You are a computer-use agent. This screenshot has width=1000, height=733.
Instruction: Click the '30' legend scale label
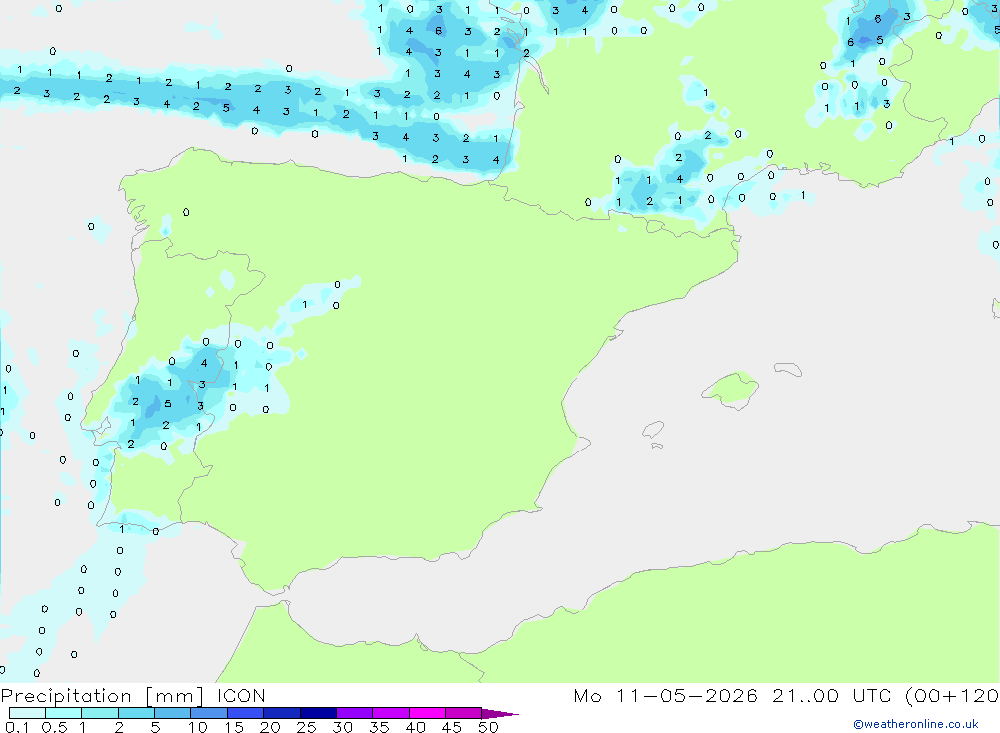342,727
